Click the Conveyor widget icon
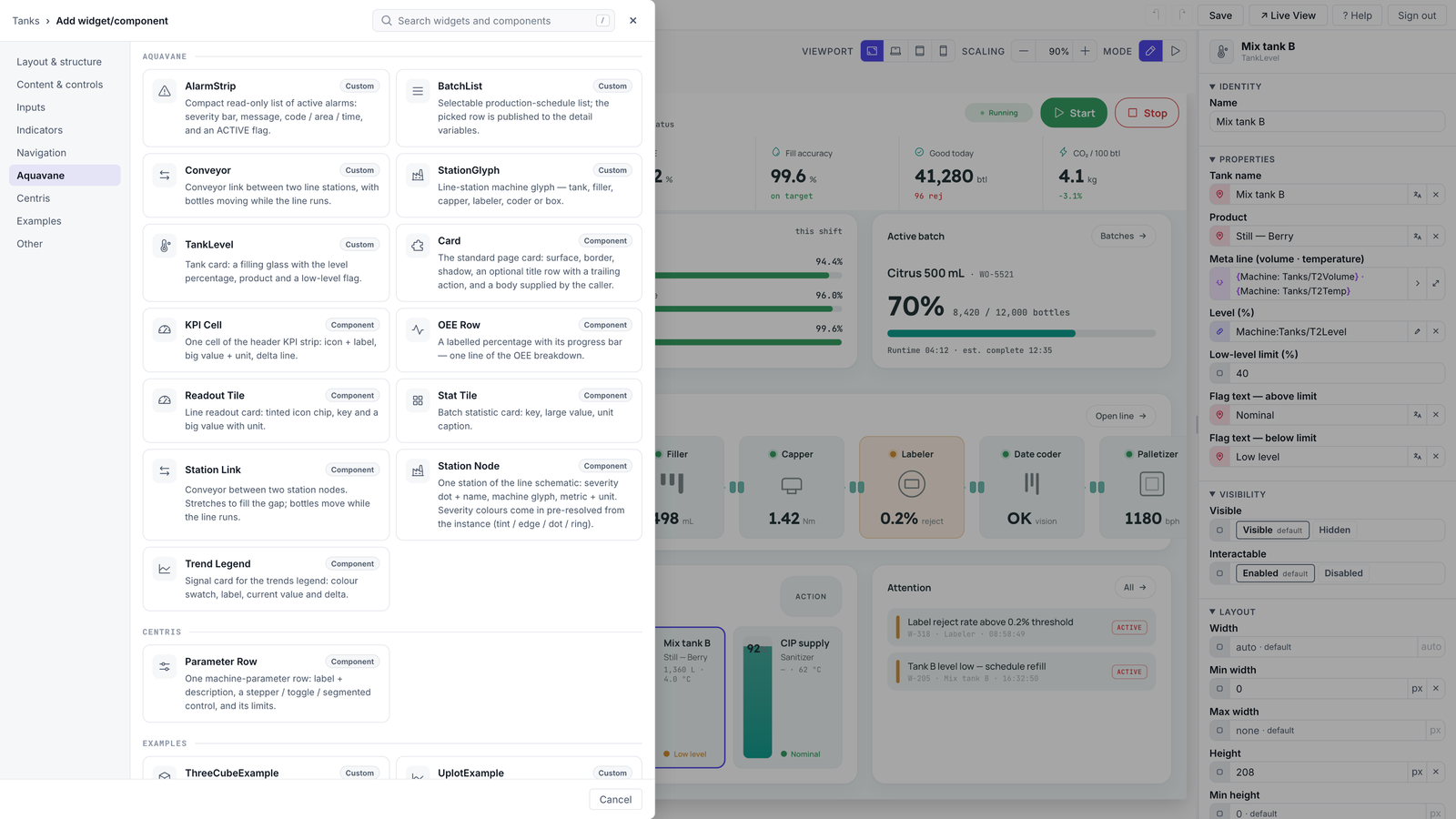The height and width of the screenshot is (819, 1456). pos(165,175)
